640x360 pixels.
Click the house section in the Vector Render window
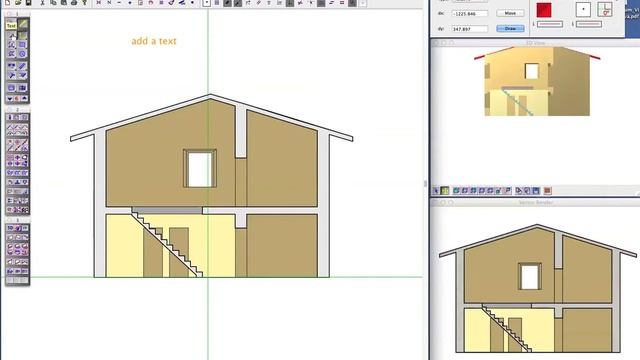(x=538, y=289)
